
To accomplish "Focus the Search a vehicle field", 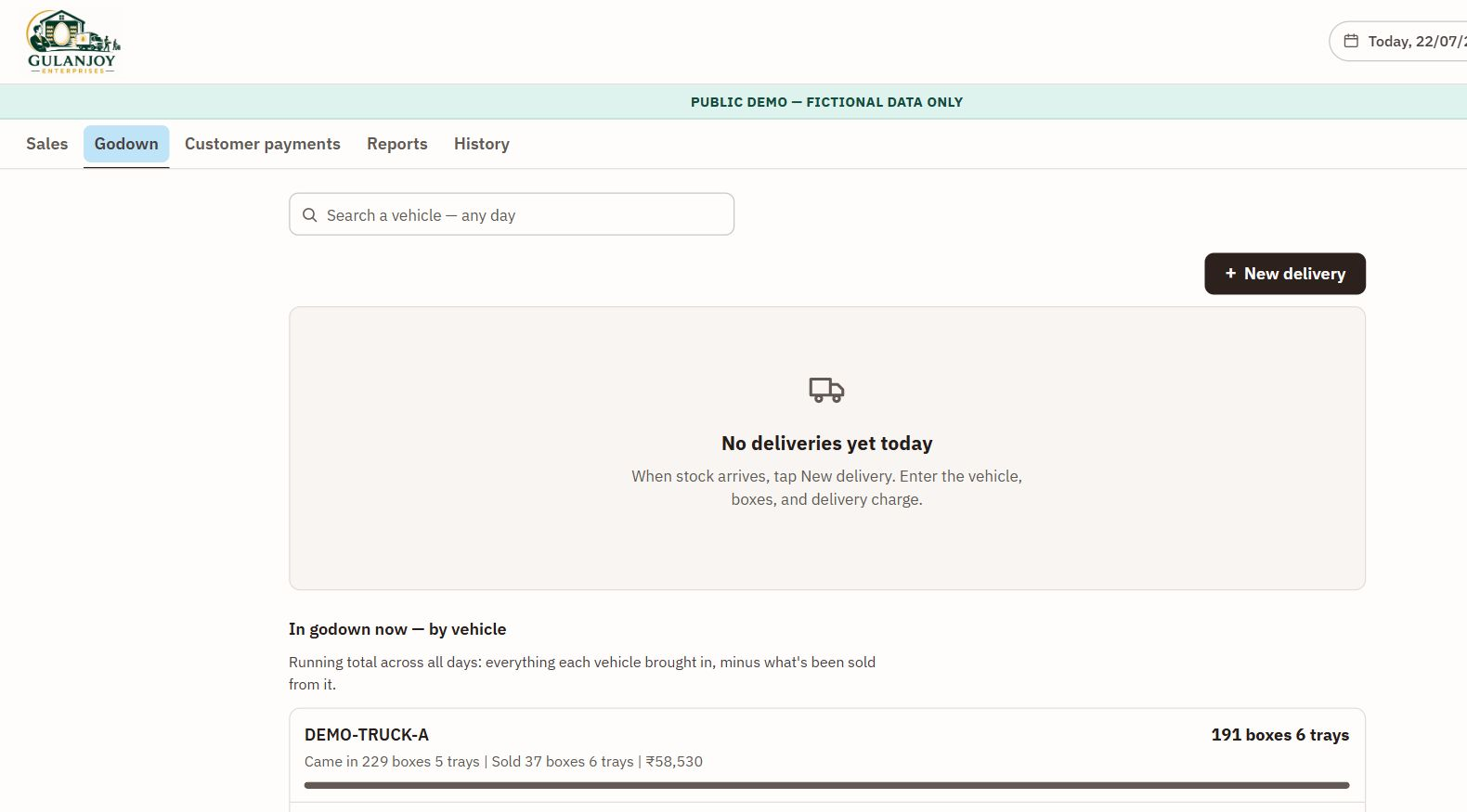I will [512, 214].
